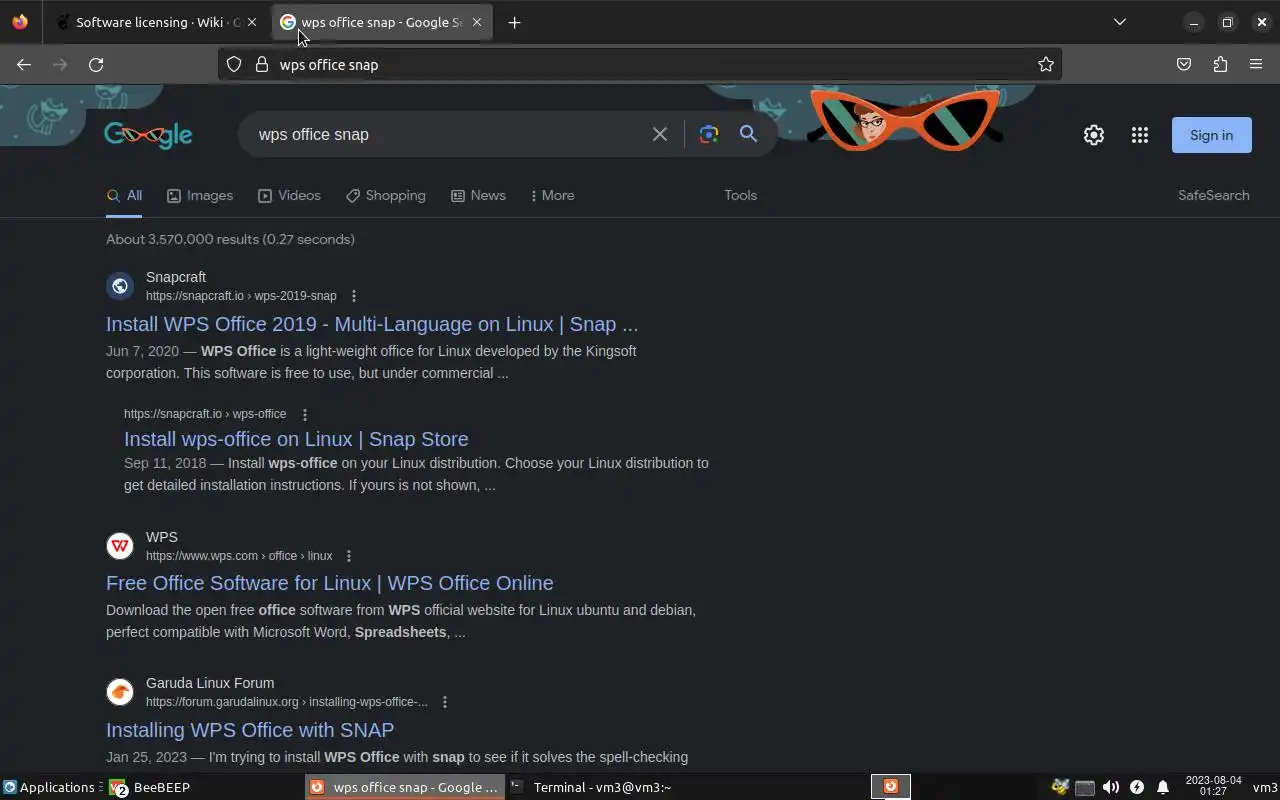Switch to Images results
Image resolution: width=1280 pixels, height=800 pixels.
coord(200,195)
